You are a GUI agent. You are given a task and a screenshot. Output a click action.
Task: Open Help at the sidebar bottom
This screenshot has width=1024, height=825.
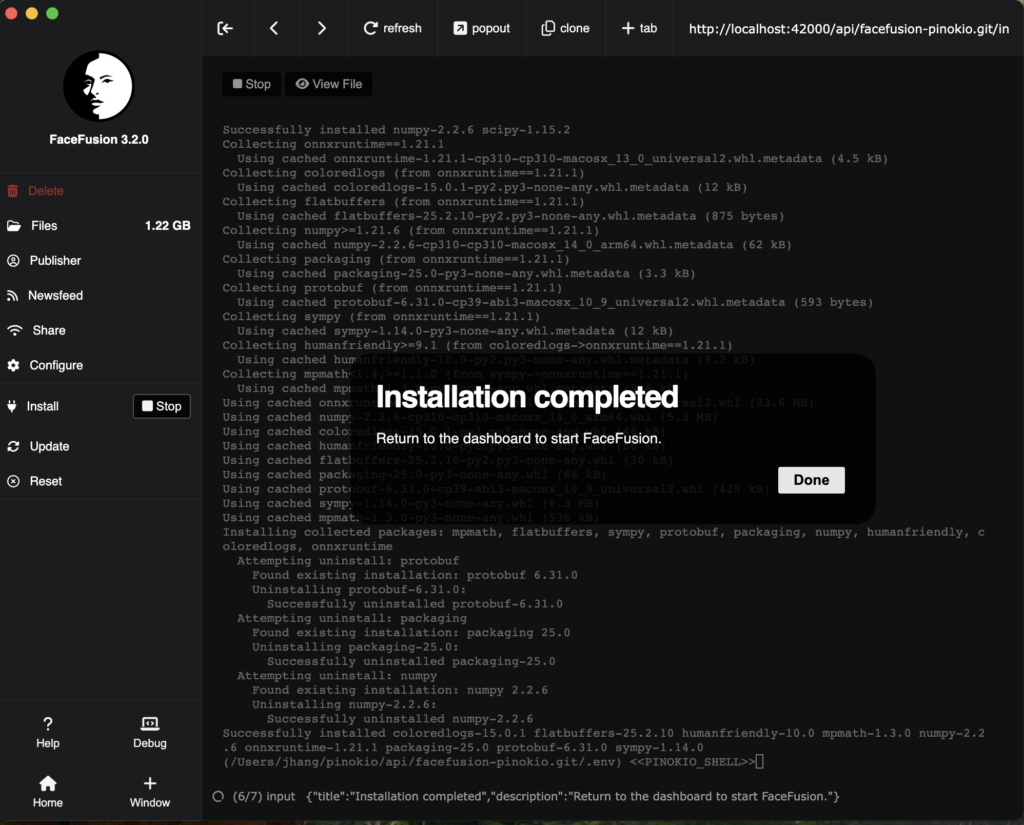tap(48, 732)
